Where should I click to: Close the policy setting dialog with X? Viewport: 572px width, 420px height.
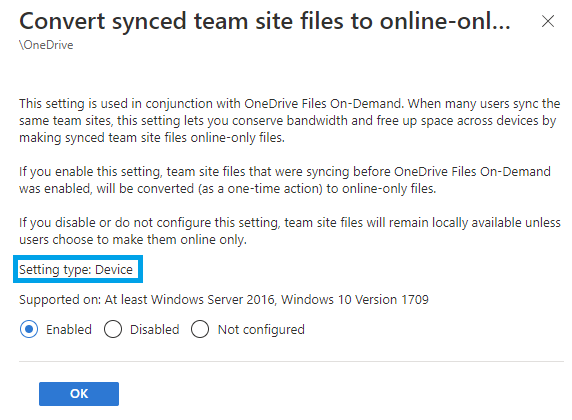click(x=548, y=21)
